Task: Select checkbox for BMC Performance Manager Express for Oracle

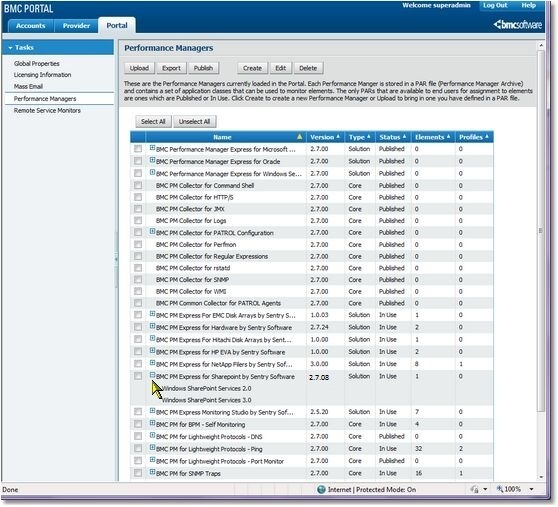Action: point(138,161)
